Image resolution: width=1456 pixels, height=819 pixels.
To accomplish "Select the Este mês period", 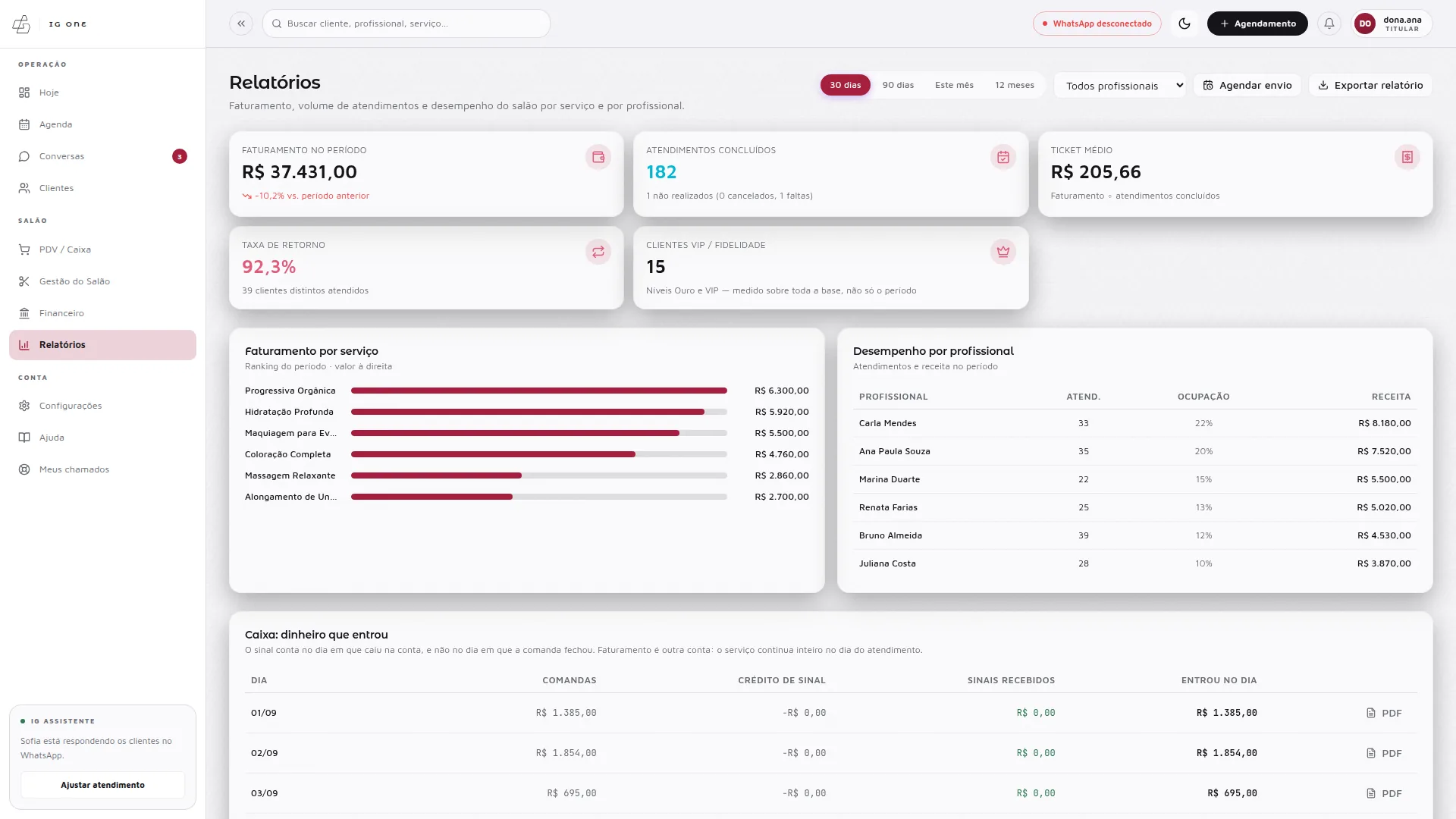I will 954,85.
